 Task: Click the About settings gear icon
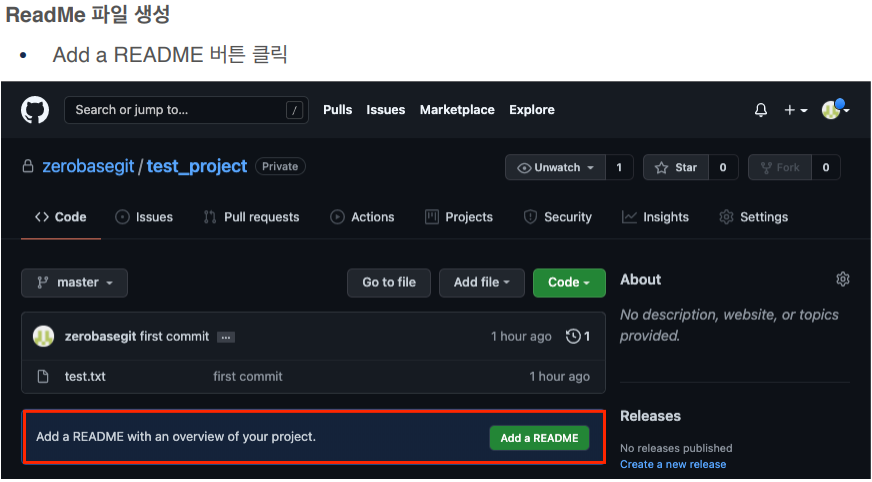tap(843, 279)
